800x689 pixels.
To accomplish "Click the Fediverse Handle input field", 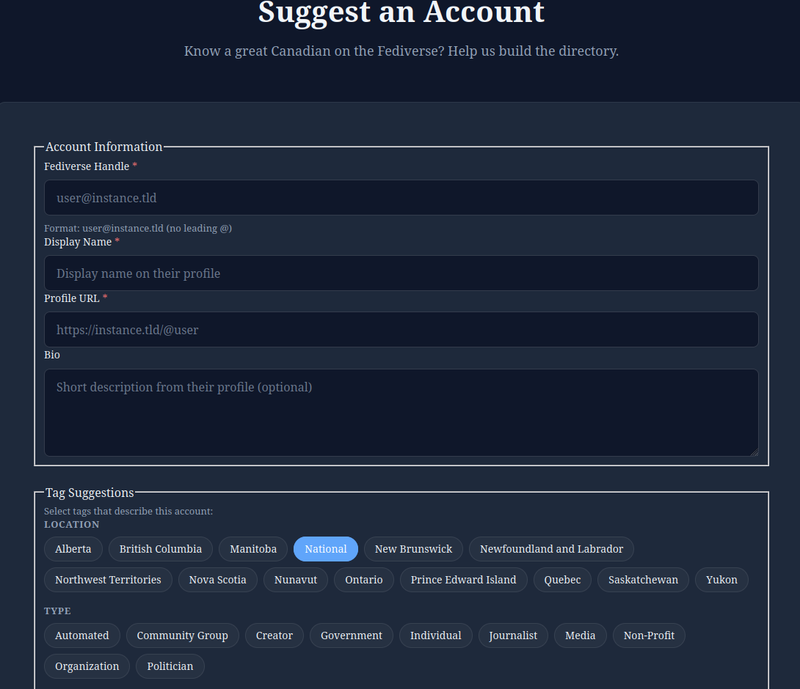I will point(400,197).
